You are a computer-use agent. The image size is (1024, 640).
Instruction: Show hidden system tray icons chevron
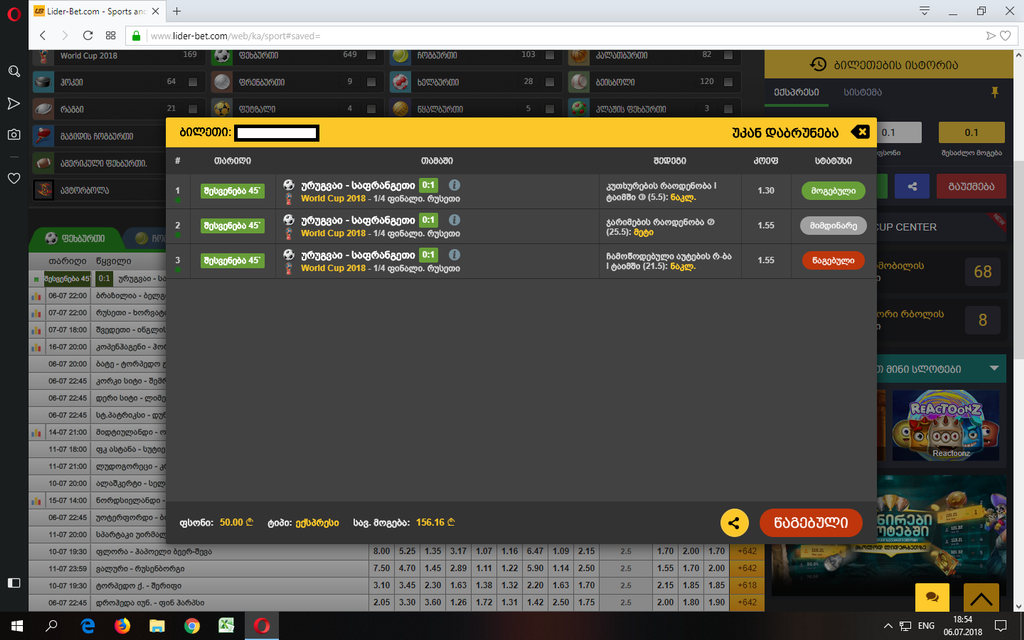point(888,626)
